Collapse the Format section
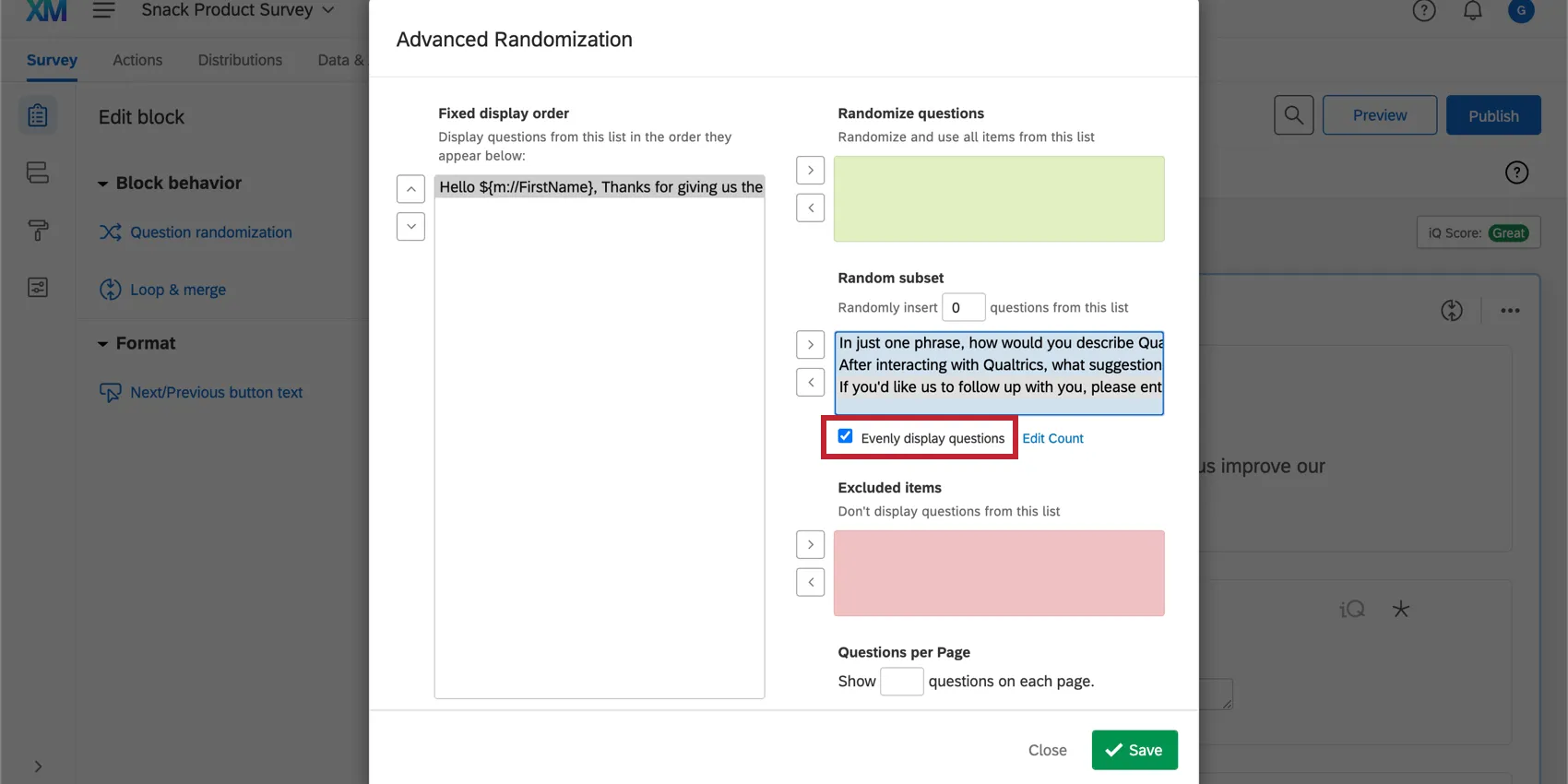Viewport: 1568px width, 784px height. click(x=103, y=344)
